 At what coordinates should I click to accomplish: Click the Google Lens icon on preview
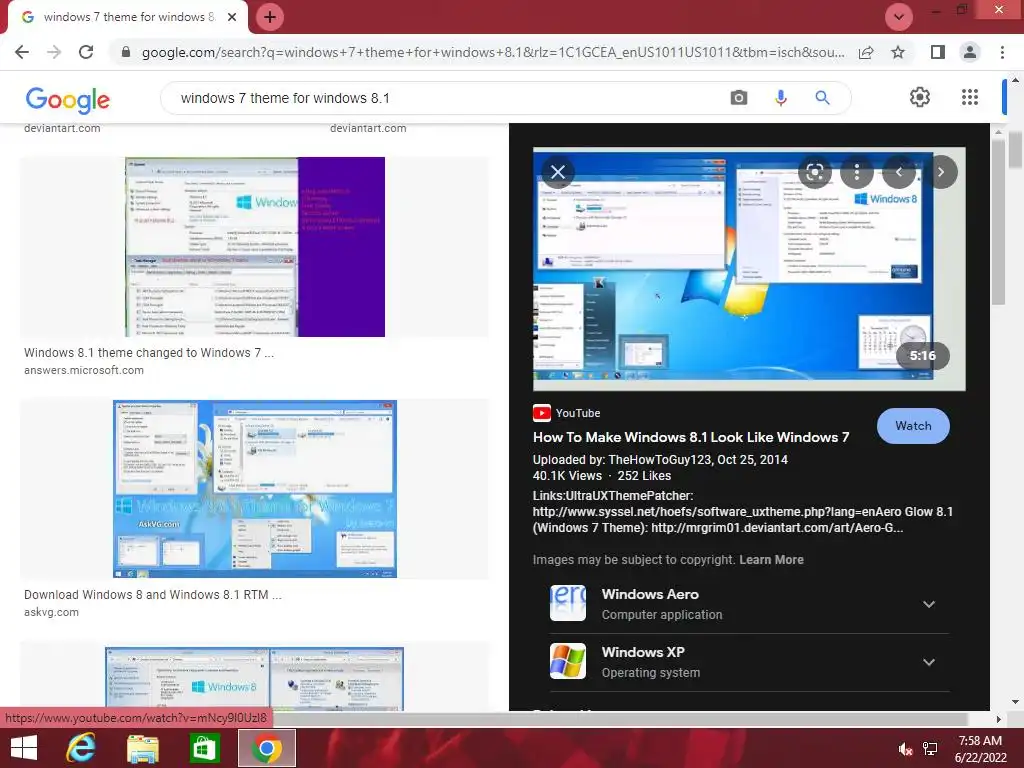[x=814, y=172]
